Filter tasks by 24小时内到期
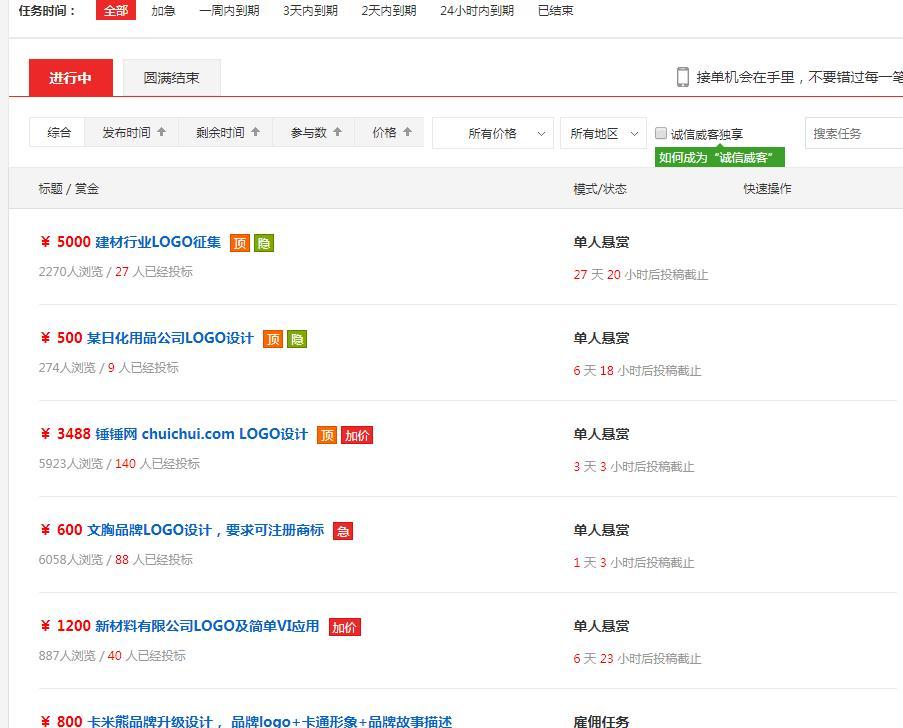The width and height of the screenshot is (903, 728). (477, 10)
